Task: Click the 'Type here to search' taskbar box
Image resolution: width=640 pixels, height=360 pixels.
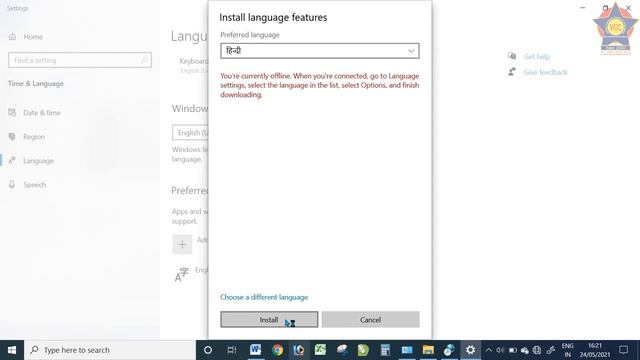Action: point(110,350)
